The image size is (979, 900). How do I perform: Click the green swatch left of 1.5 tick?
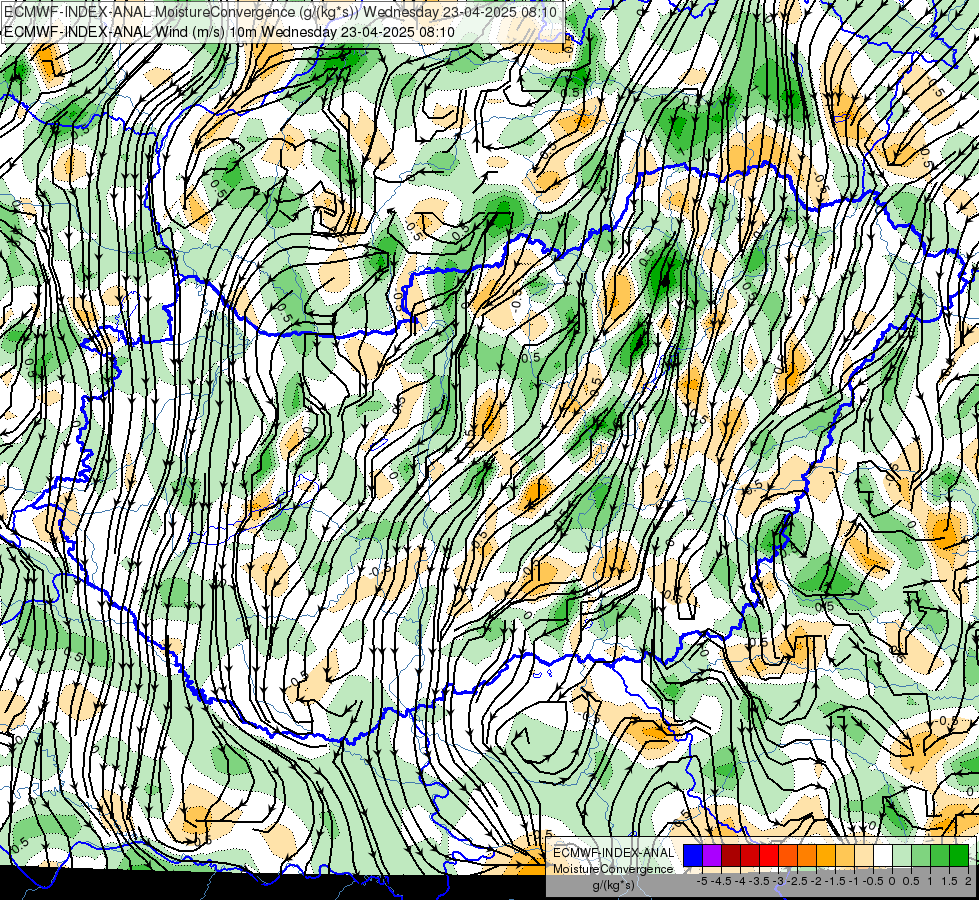pos(940,855)
